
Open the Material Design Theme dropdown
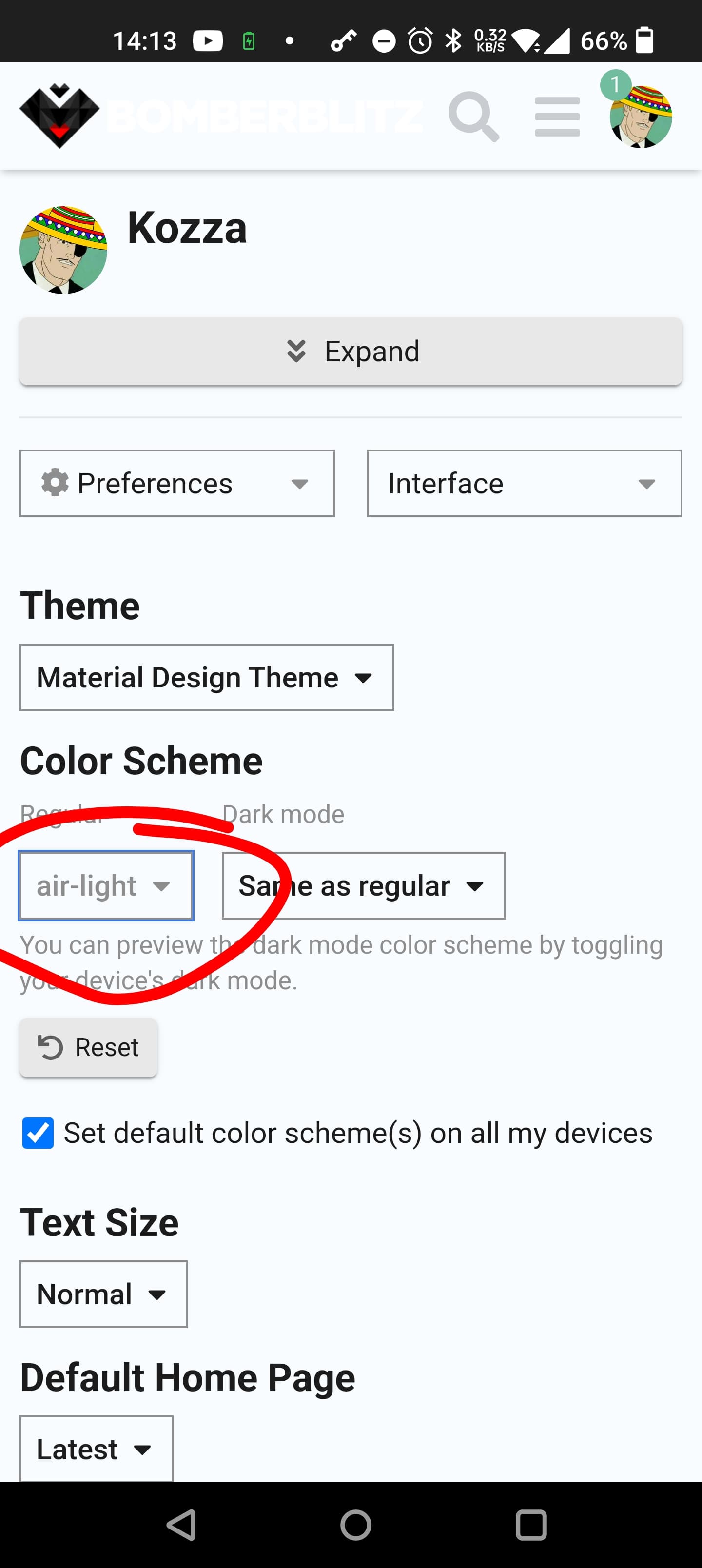tap(206, 678)
